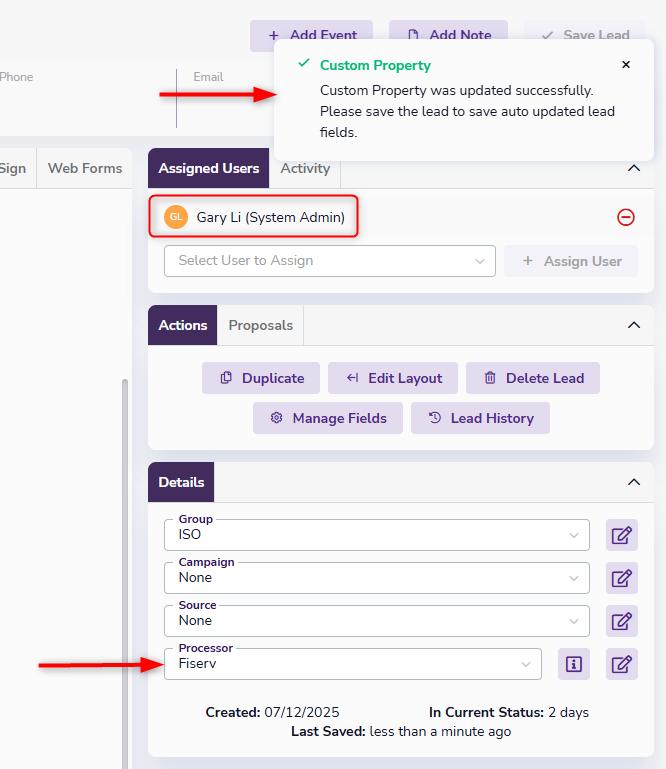
Task: Open the Processor dropdown showing Fiserv
Action: [x=352, y=664]
